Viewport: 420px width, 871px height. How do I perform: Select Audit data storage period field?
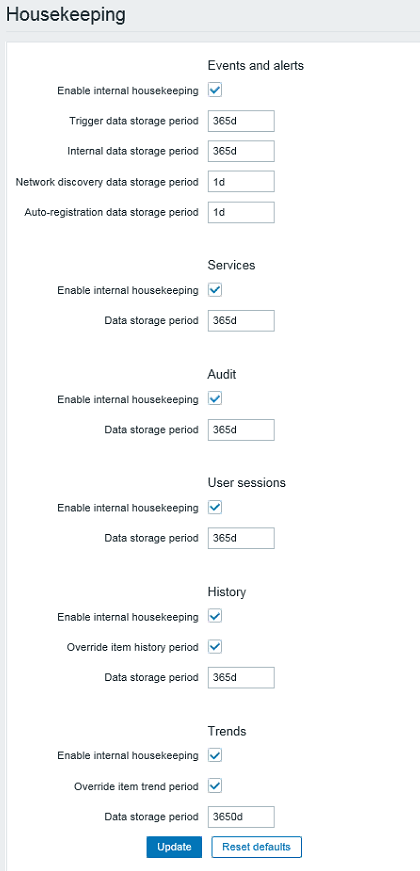click(241, 430)
